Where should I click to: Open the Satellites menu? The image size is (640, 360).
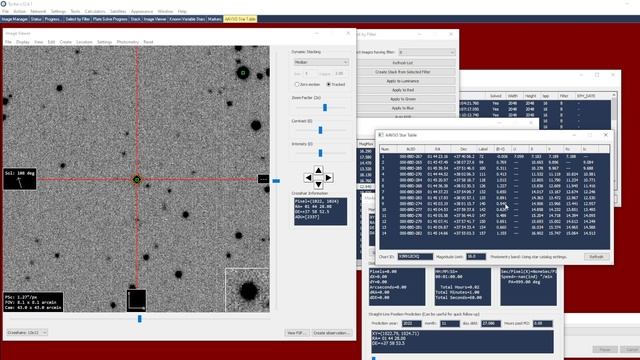click(118, 11)
